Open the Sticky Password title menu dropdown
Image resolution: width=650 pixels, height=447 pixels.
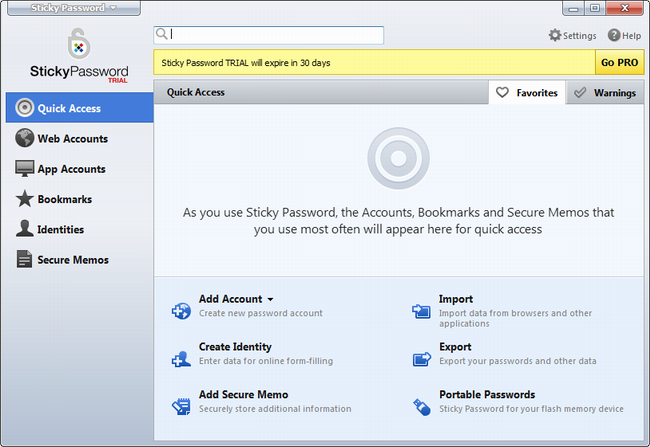click(x=74, y=8)
